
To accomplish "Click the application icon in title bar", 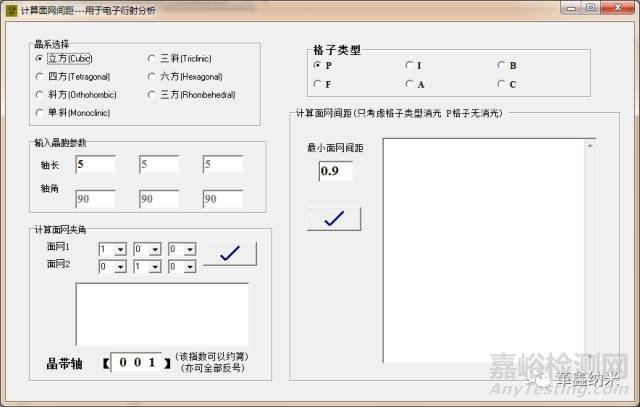I will click(x=11, y=10).
